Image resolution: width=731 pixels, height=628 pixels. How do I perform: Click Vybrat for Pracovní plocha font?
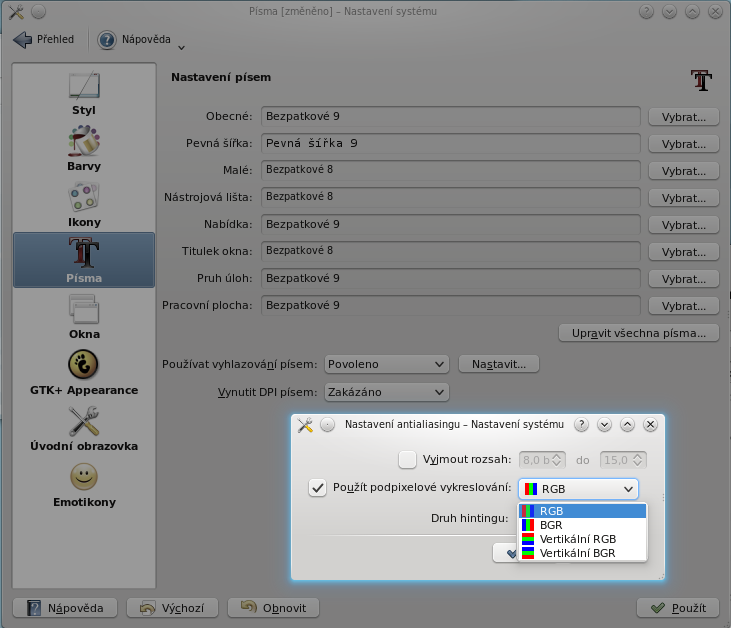[x=683, y=306]
